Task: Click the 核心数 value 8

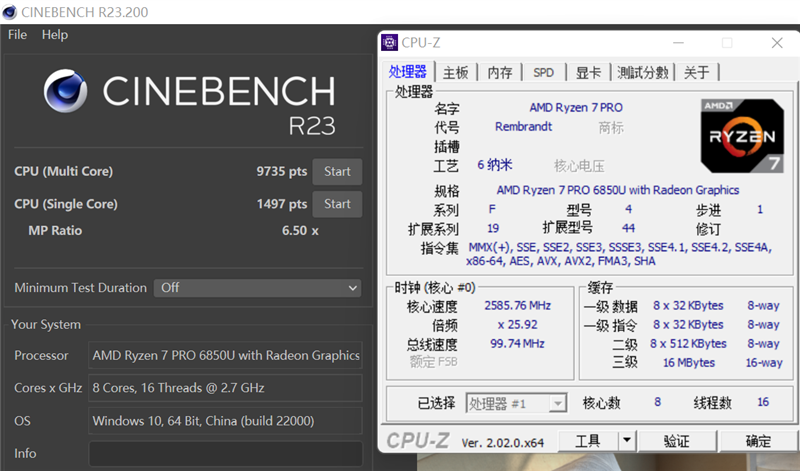Action: (658, 402)
